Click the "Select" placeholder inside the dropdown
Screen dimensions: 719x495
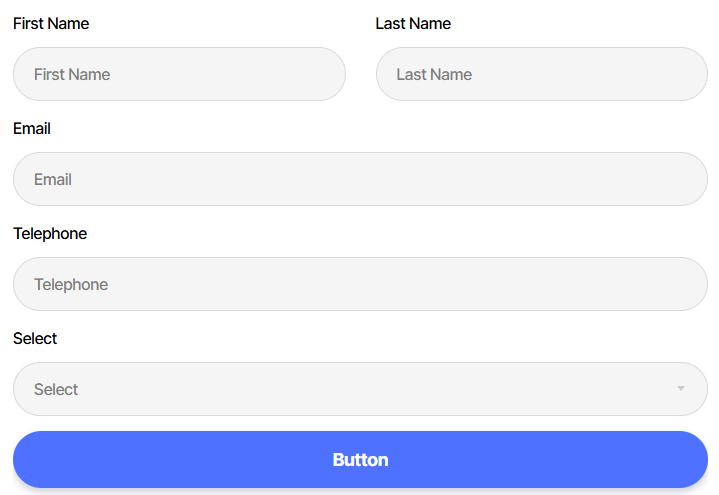point(56,389)
